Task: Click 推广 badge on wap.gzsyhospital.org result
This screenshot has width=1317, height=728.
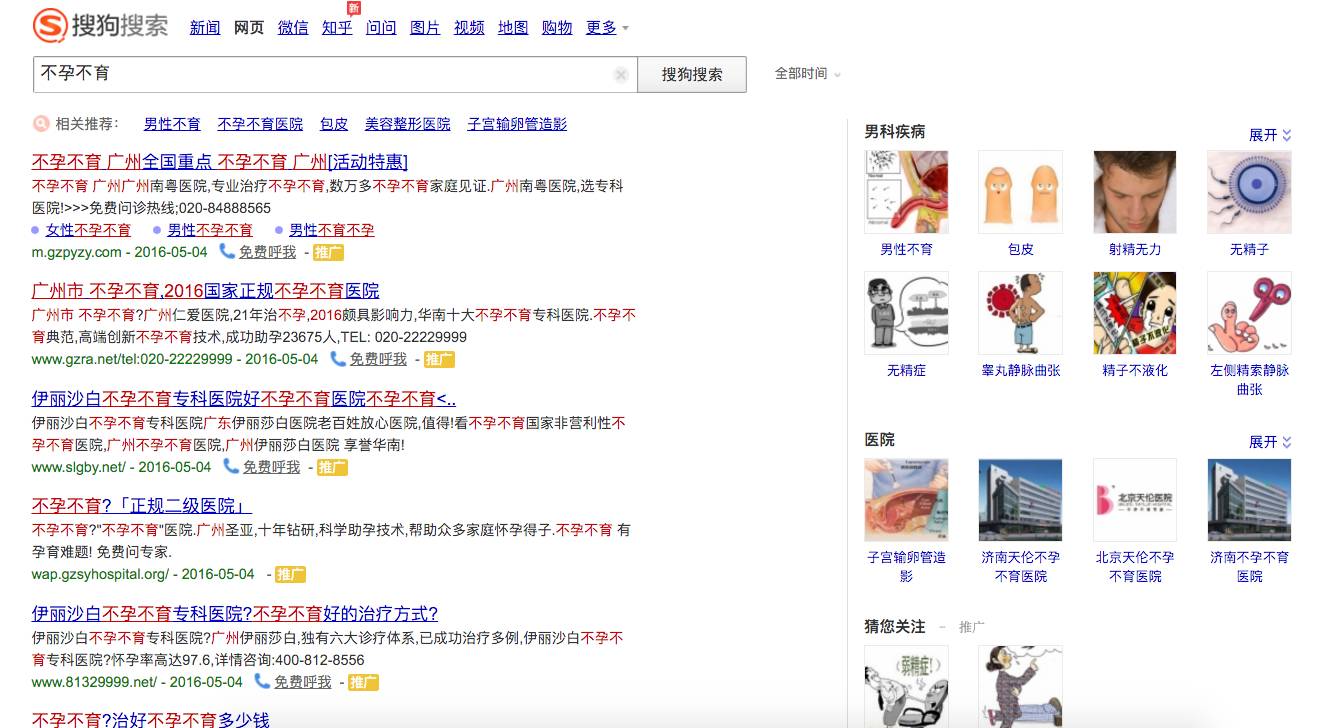Action: click(x=291, y=574)
